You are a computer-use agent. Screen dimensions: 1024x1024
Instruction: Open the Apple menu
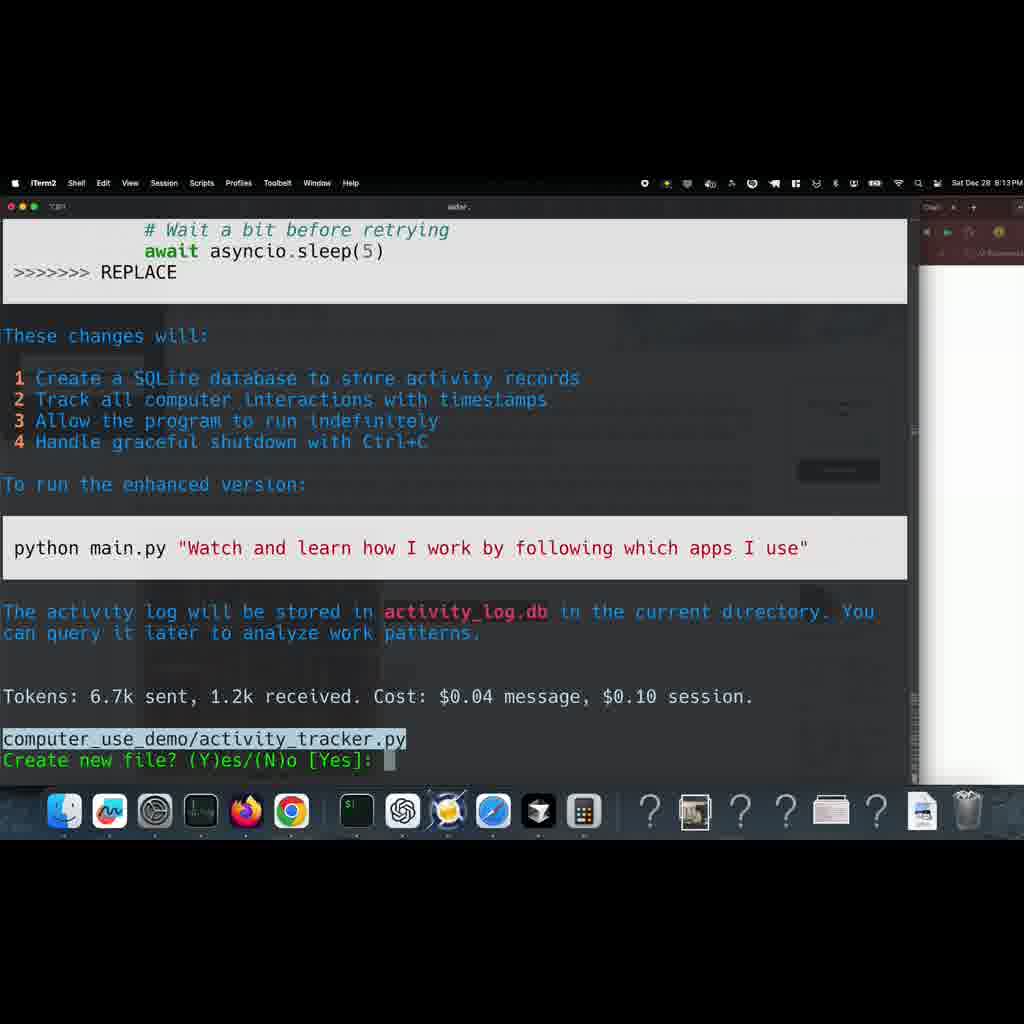(15, 183)
